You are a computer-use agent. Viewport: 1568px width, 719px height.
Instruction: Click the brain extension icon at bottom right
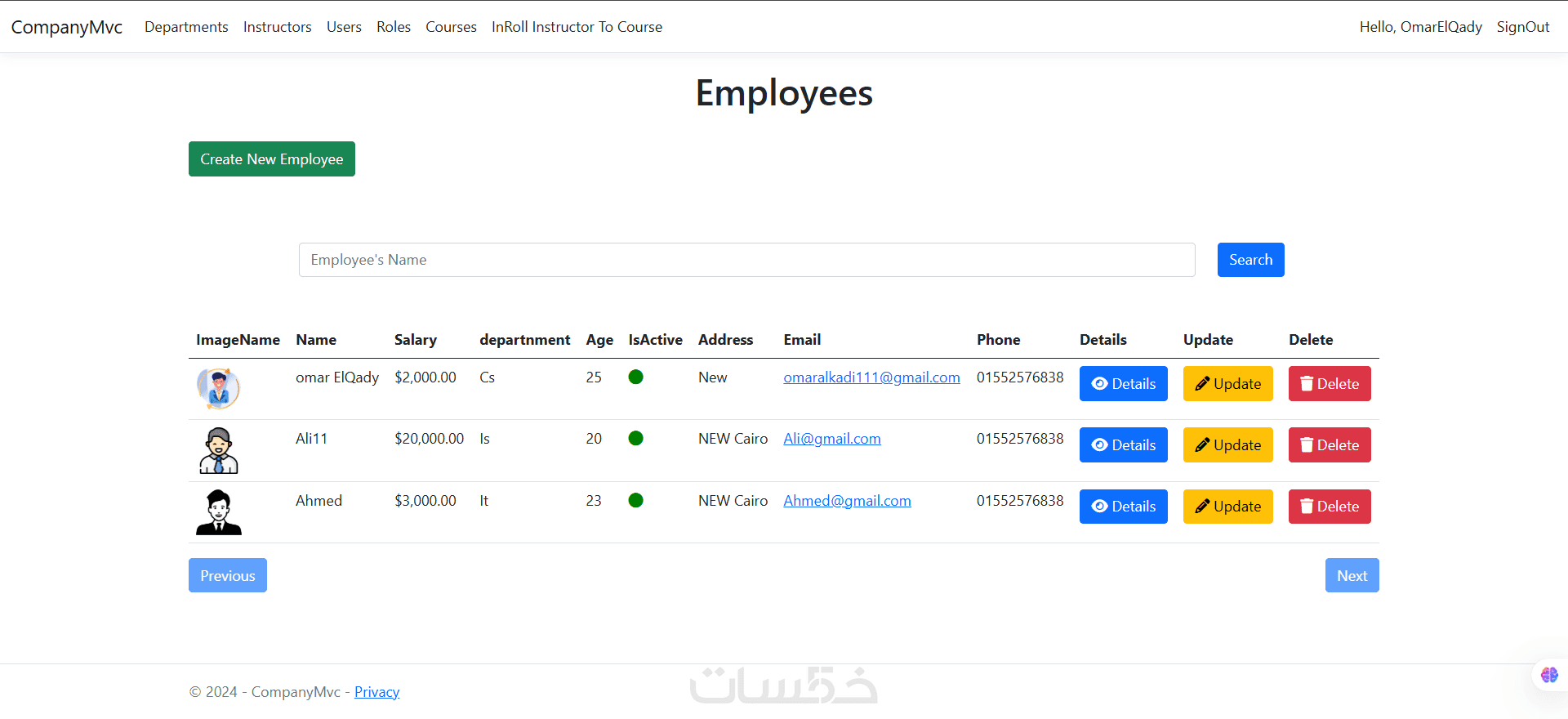point(1549,675)
